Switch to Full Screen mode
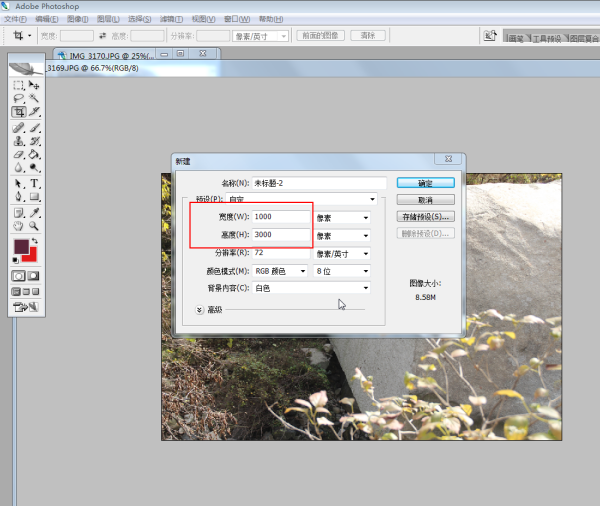 (36, 292)
